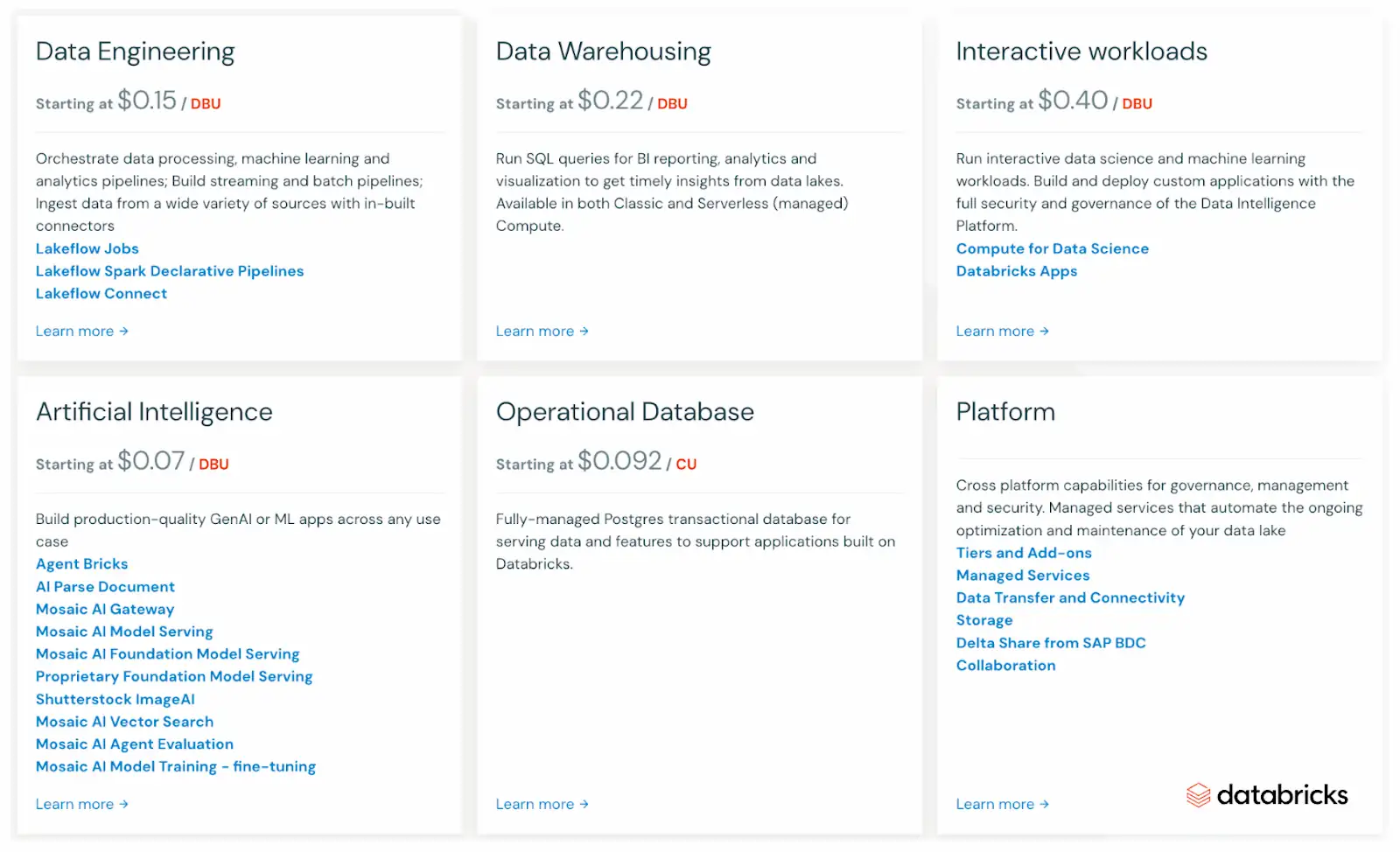Click Mosaic AI Model Serving
The height and width of the screenshot is (852, 1400).
coord(123,631)
